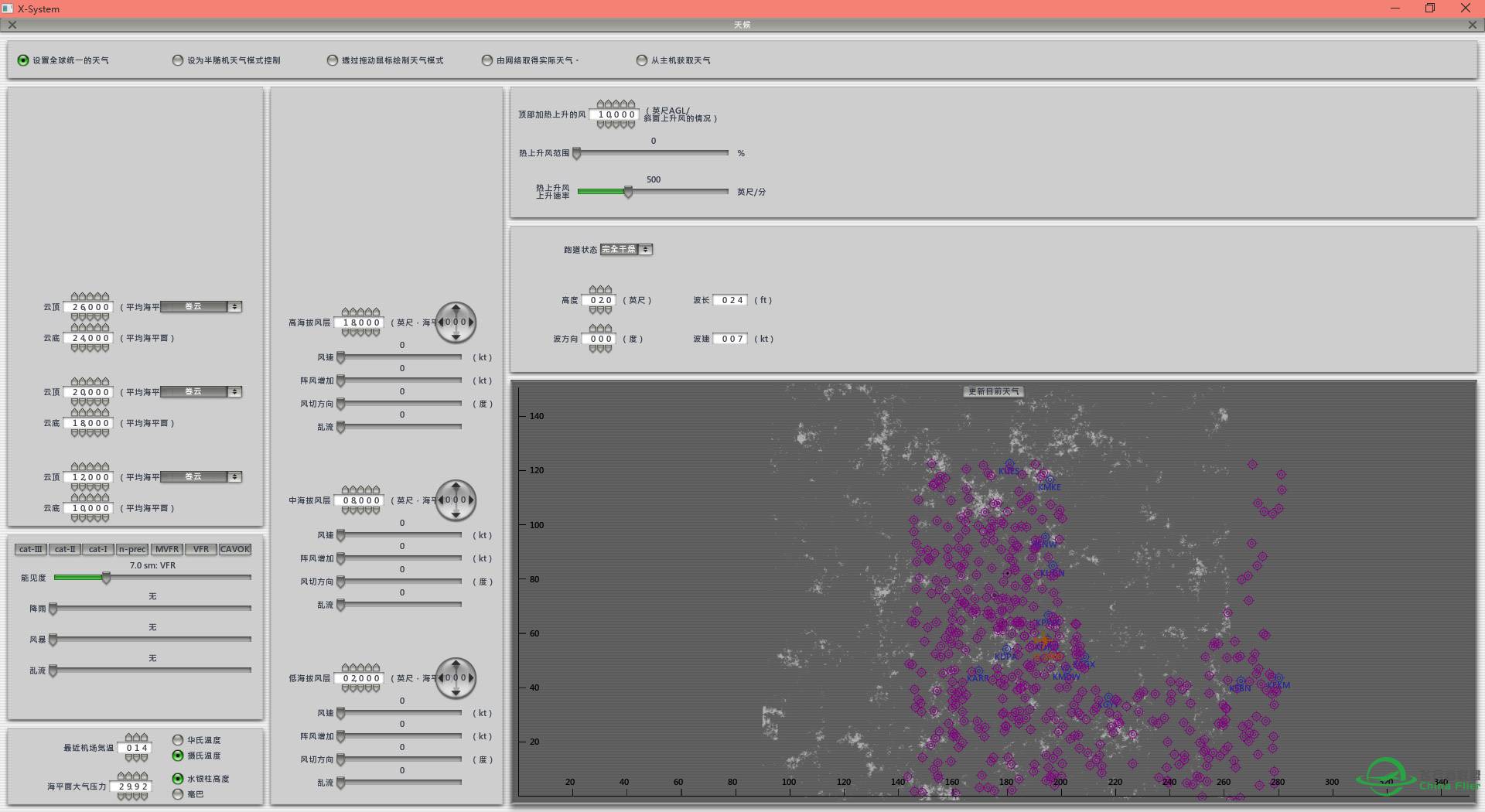Click KARR airport label on map
The height and width of the screenshot is (812, 1485).
click(x=978, y=678)
